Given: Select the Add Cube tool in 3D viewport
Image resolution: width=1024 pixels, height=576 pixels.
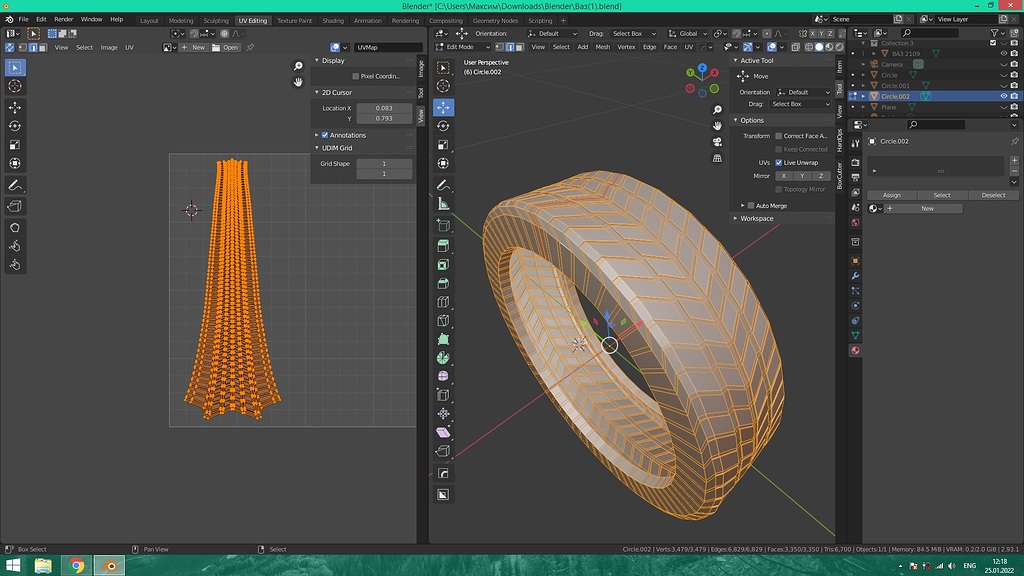Looking at the screenshot, I should 443,225.
